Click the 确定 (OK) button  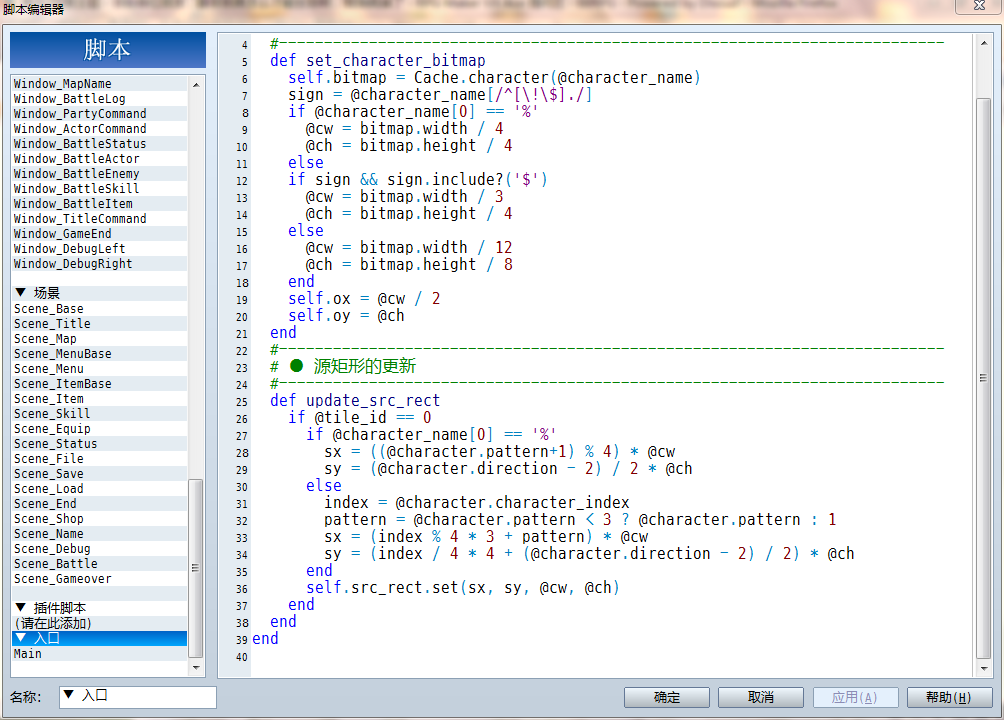point(667,697)
